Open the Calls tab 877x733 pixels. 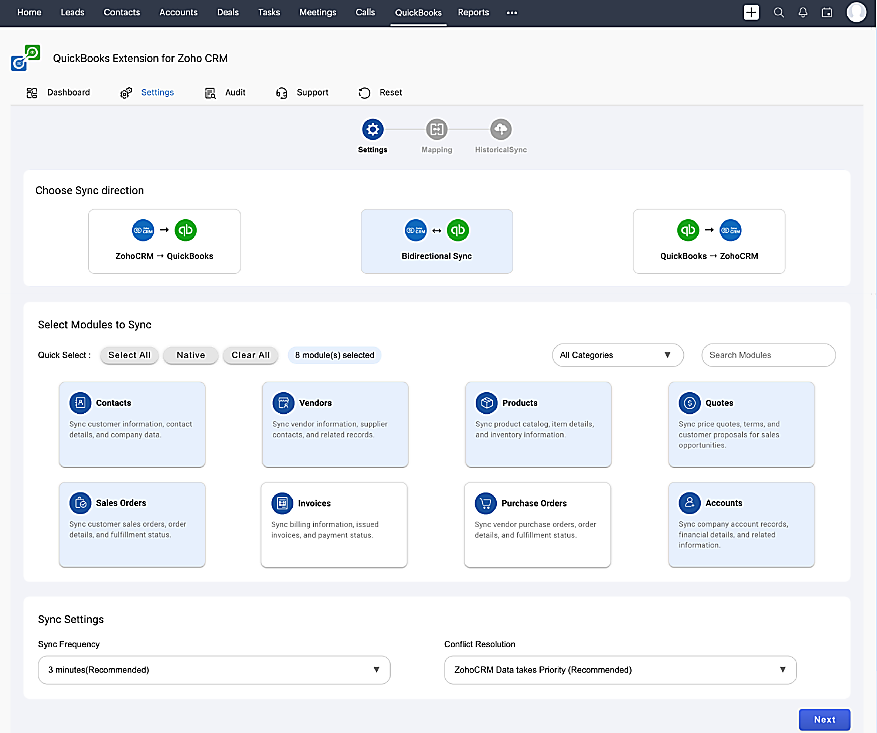(365, 12)
